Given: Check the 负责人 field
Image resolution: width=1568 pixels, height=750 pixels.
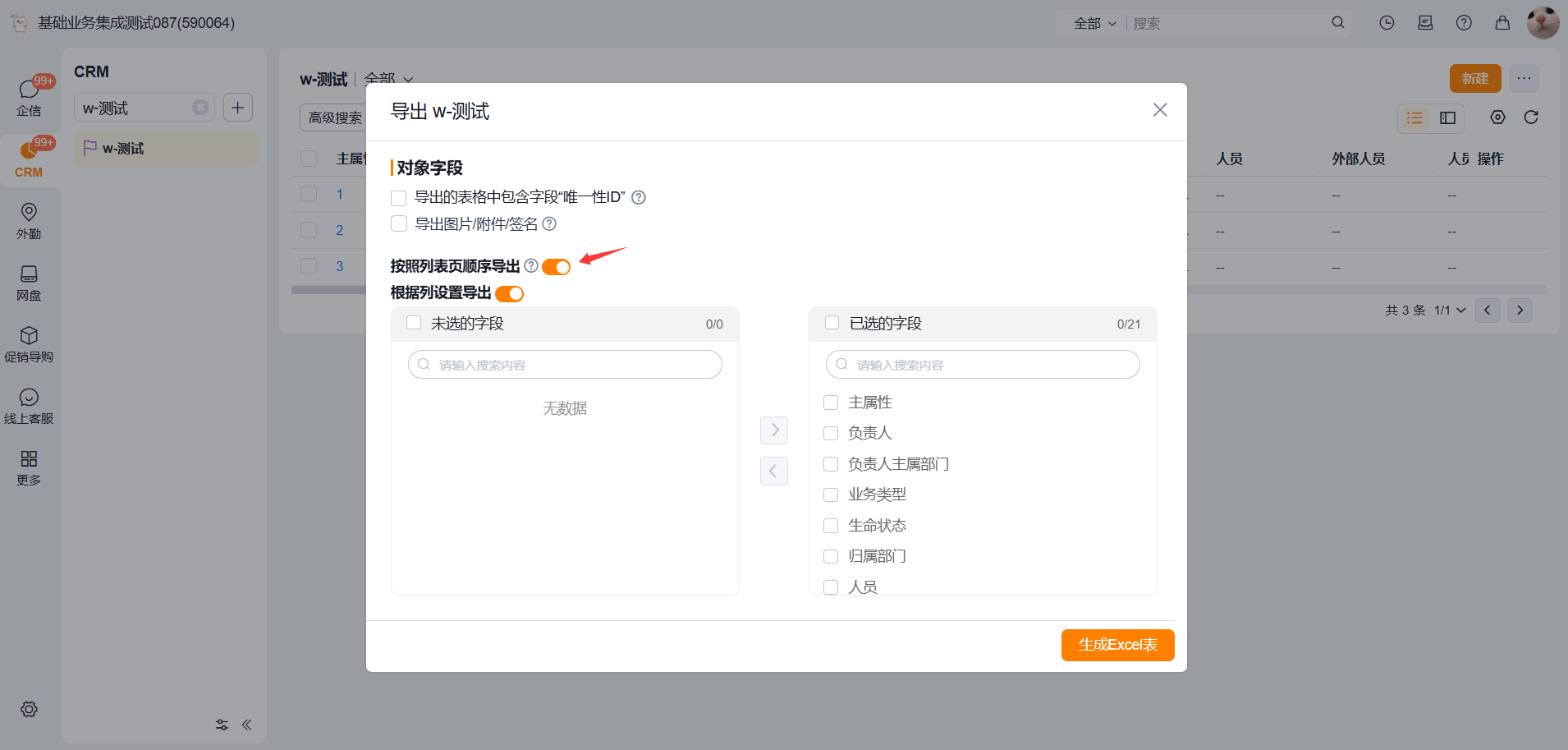Looking at the screenshot, I should [x=831, y=433].
